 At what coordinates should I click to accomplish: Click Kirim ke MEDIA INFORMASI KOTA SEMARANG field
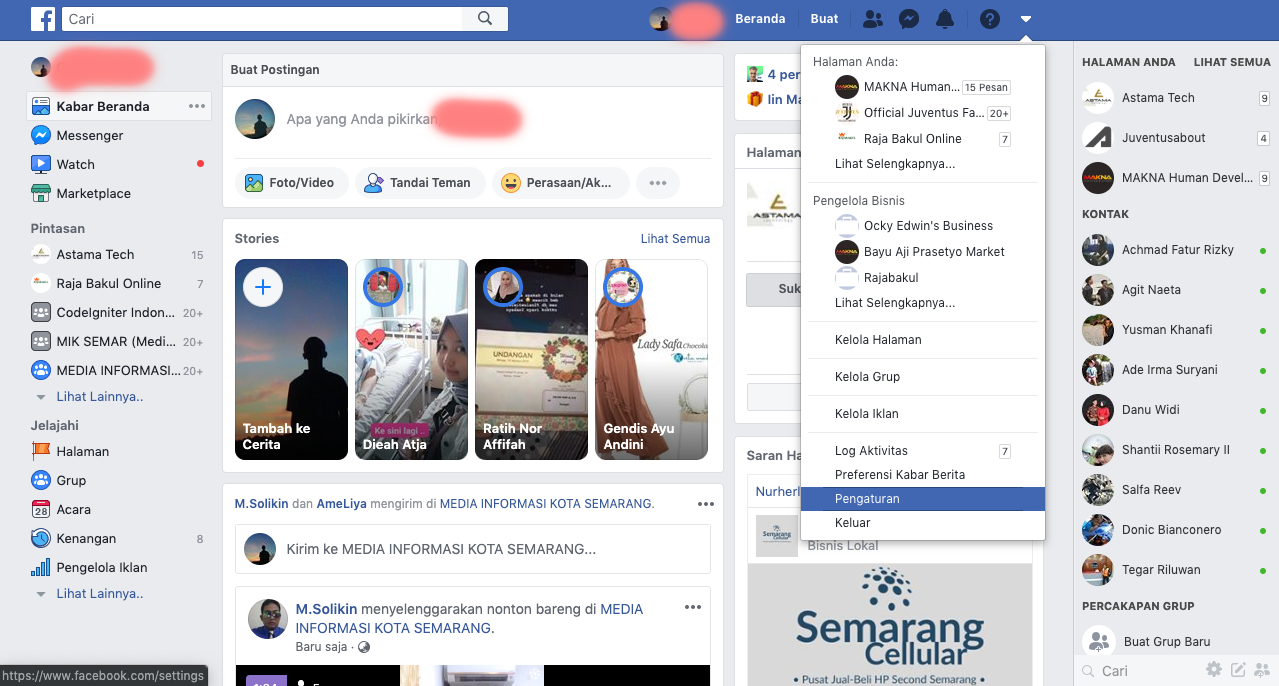(x=473, y=549)
